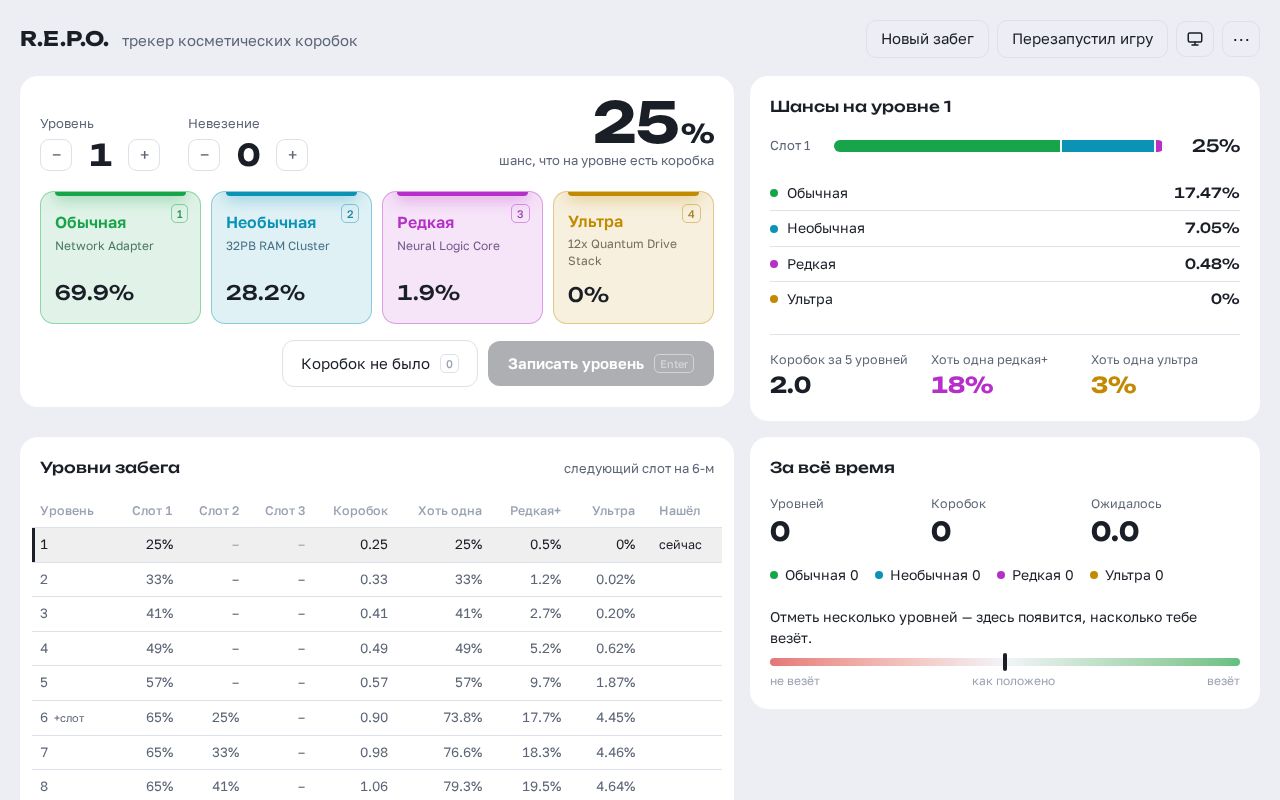The width and height of the screenshot is (1280, 800).
Task: Click the Редкая 0.48% row
Action: click(1005, 264)
